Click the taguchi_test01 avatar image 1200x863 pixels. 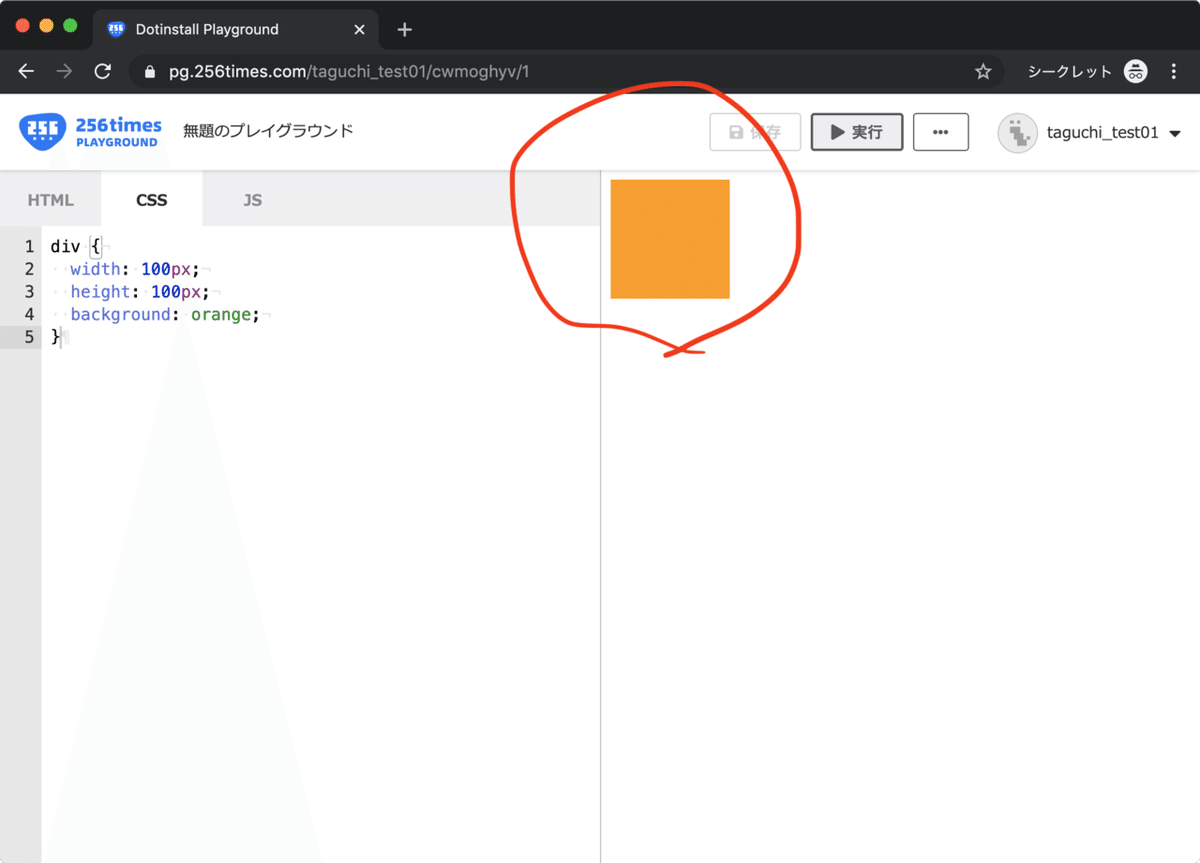1017,133
